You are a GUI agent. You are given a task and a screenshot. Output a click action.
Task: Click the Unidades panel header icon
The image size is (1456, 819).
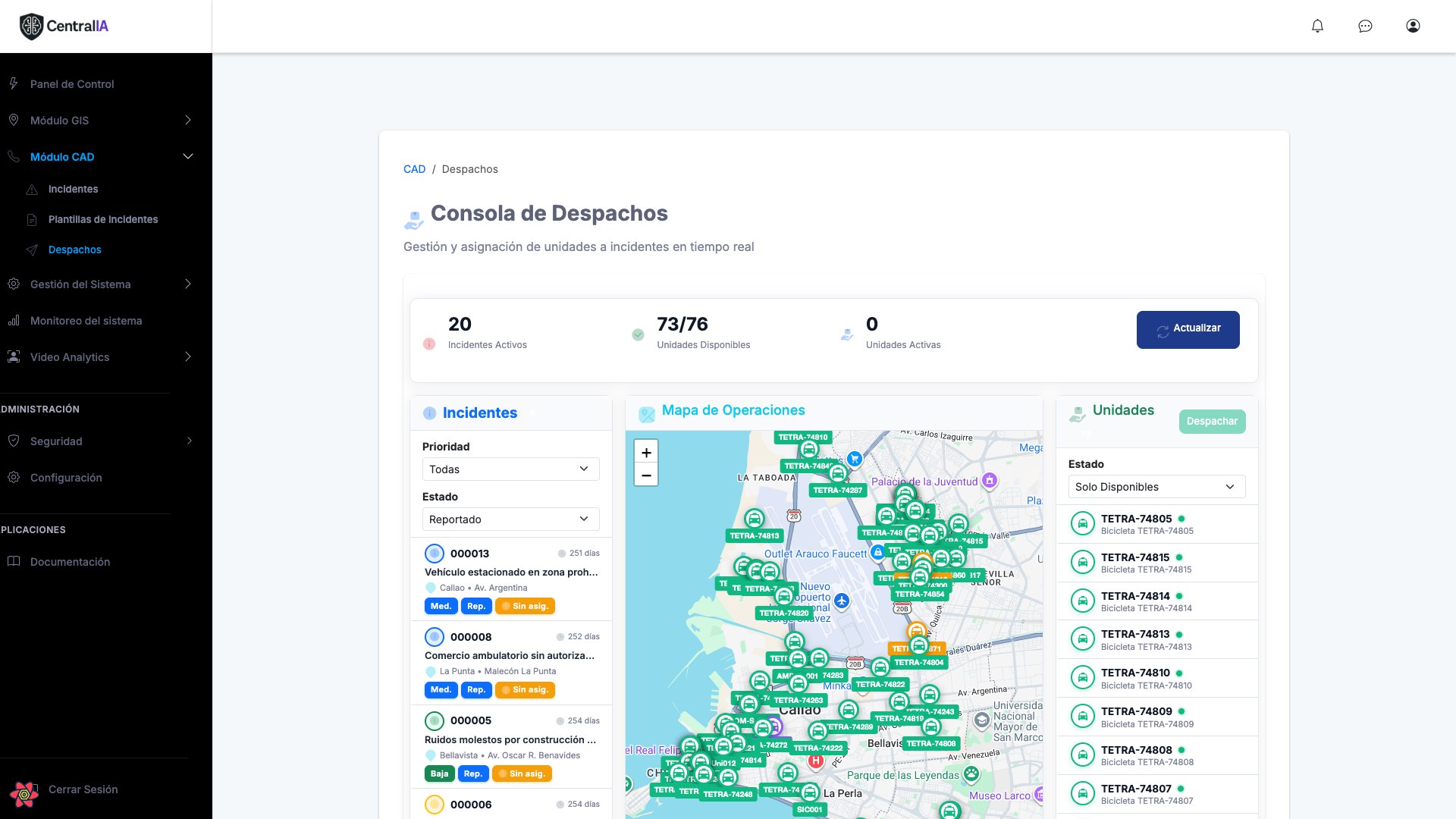tap(1078, 413)
